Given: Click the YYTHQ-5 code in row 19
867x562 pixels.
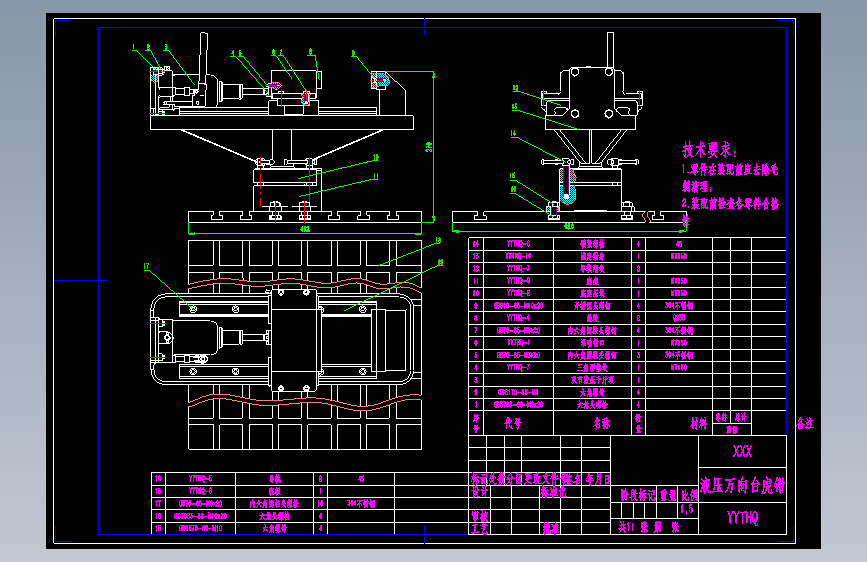Looking at the screenshot, I should (200, 479).
